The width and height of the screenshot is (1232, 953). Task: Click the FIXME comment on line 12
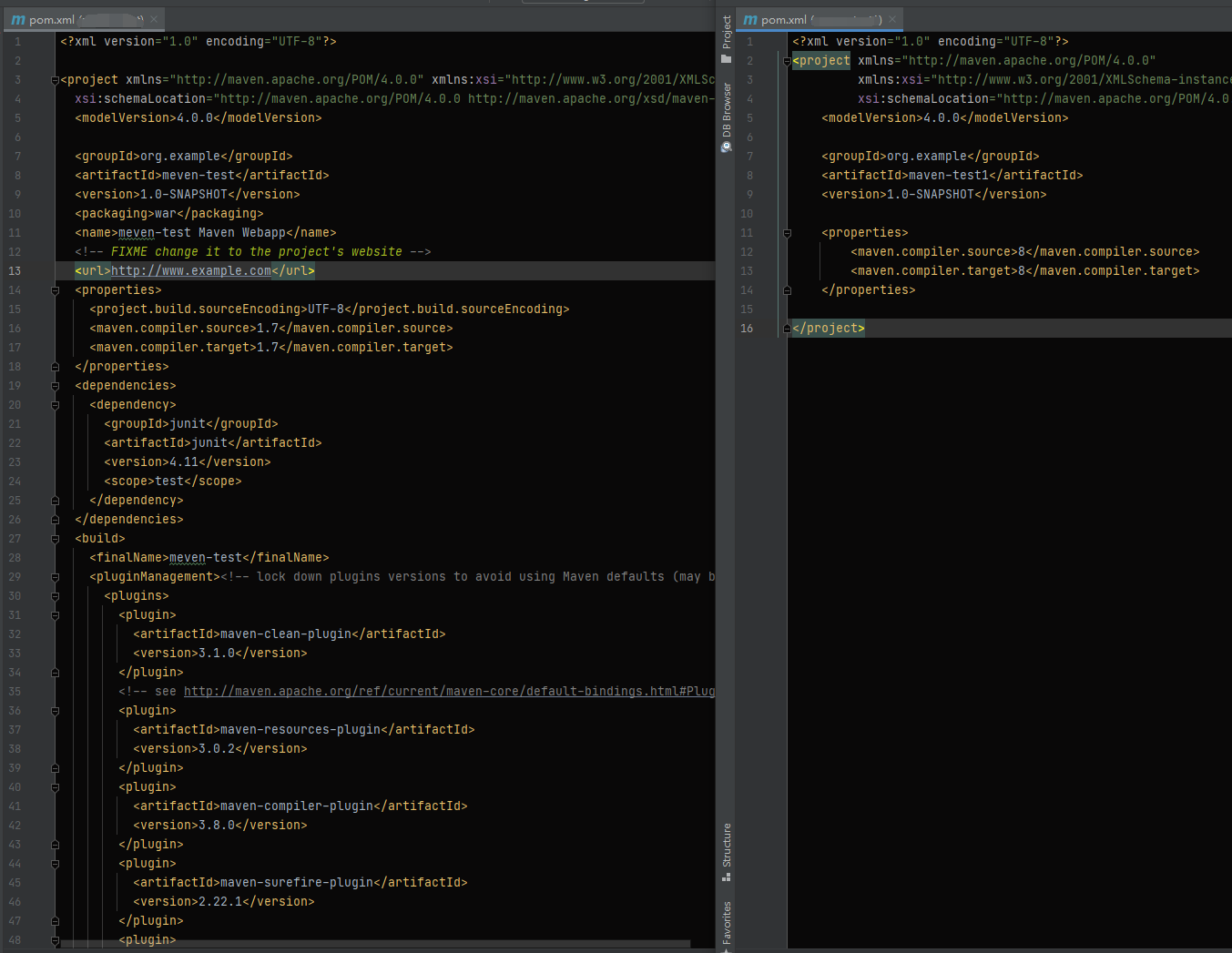point(253,252)
